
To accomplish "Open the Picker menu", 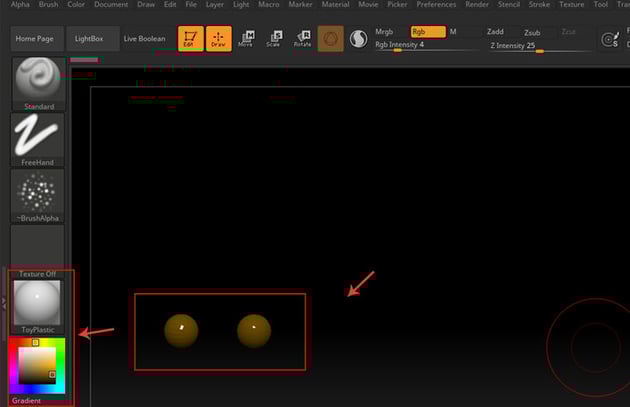I will (x=397, y=4).
